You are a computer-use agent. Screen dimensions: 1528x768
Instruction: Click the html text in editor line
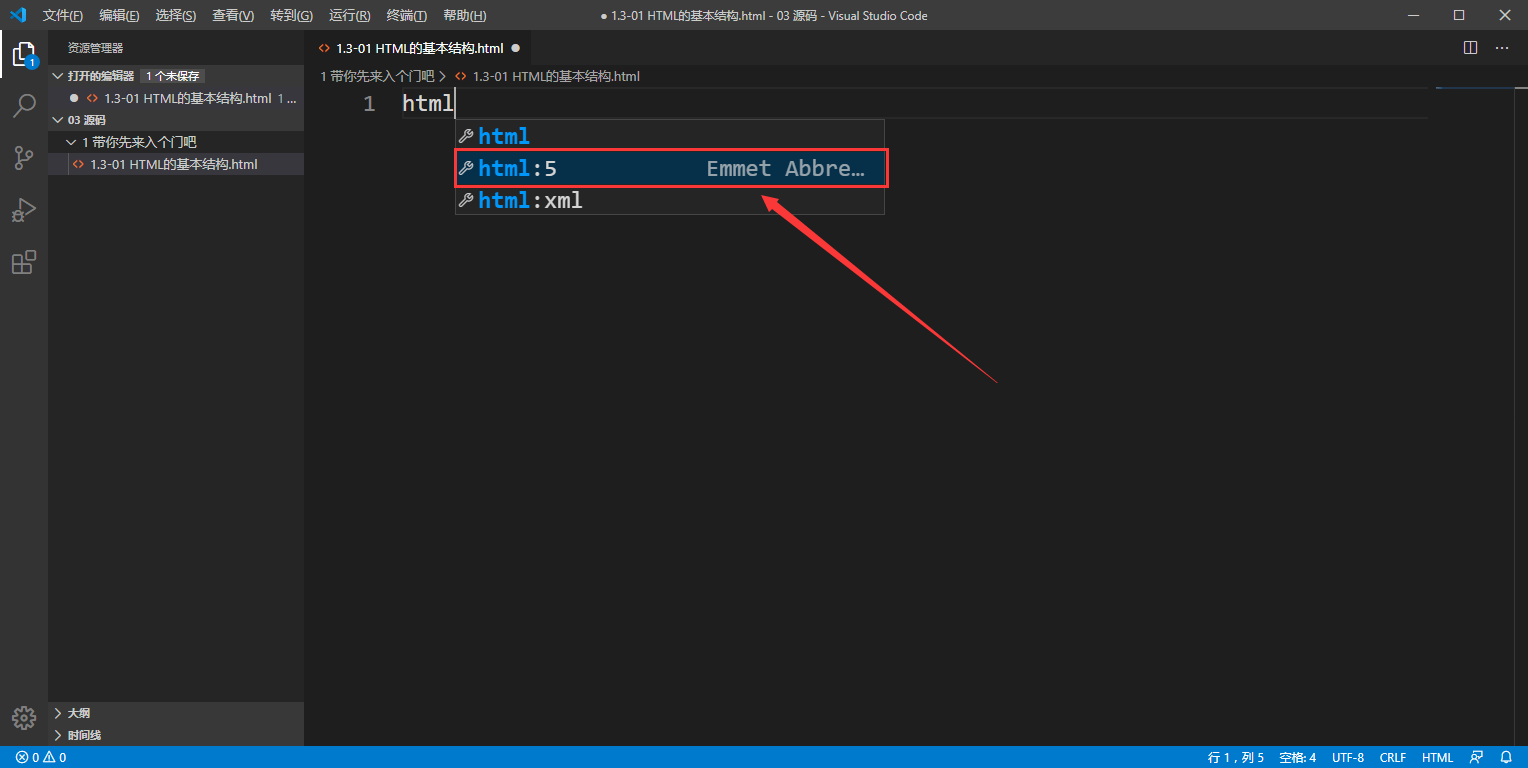click(428, 103)
